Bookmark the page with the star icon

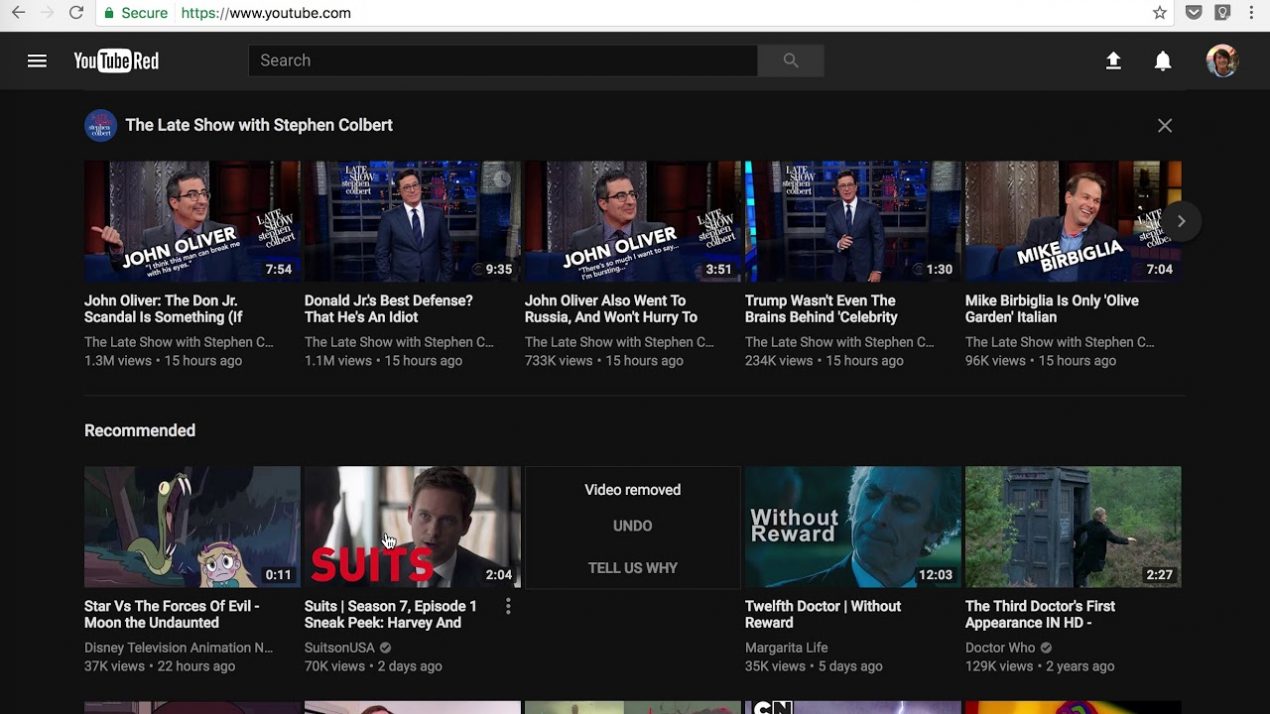click(x=1160, y=13)
